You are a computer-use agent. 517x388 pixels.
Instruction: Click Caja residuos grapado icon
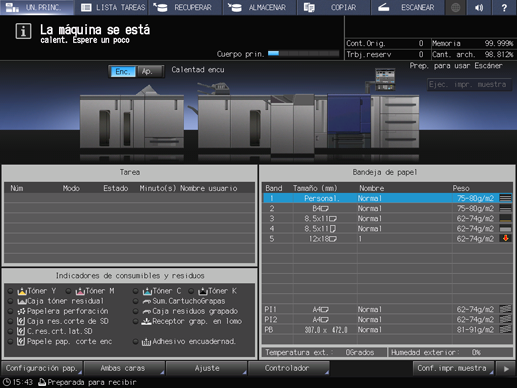(147, 312)
